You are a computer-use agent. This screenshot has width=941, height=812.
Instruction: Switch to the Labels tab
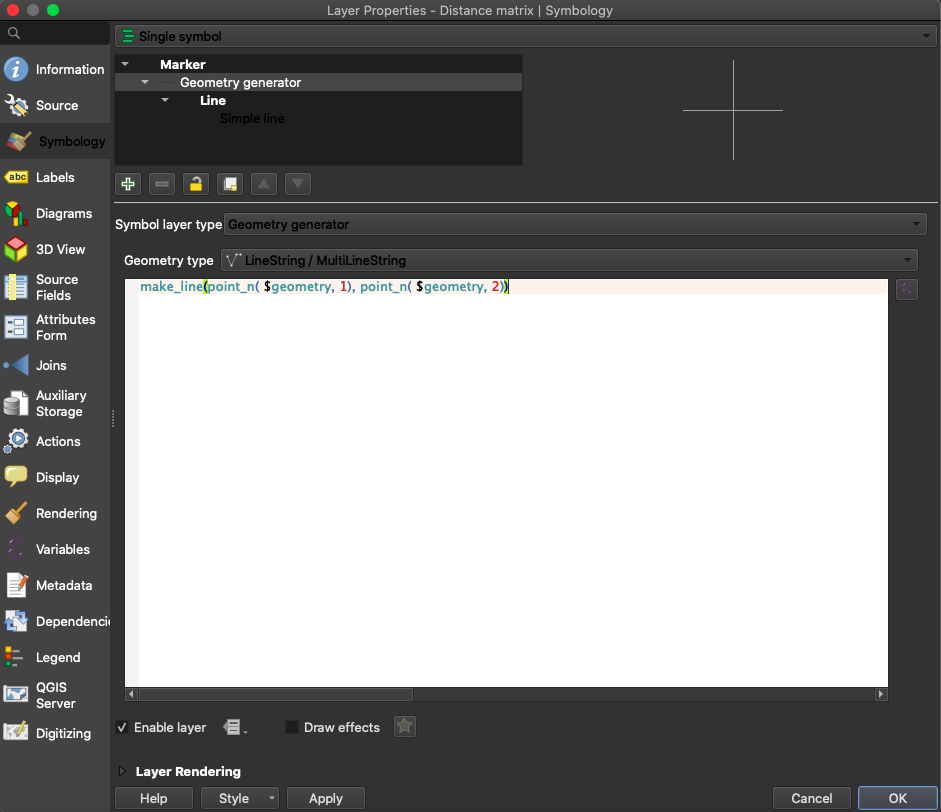point(55,177)
